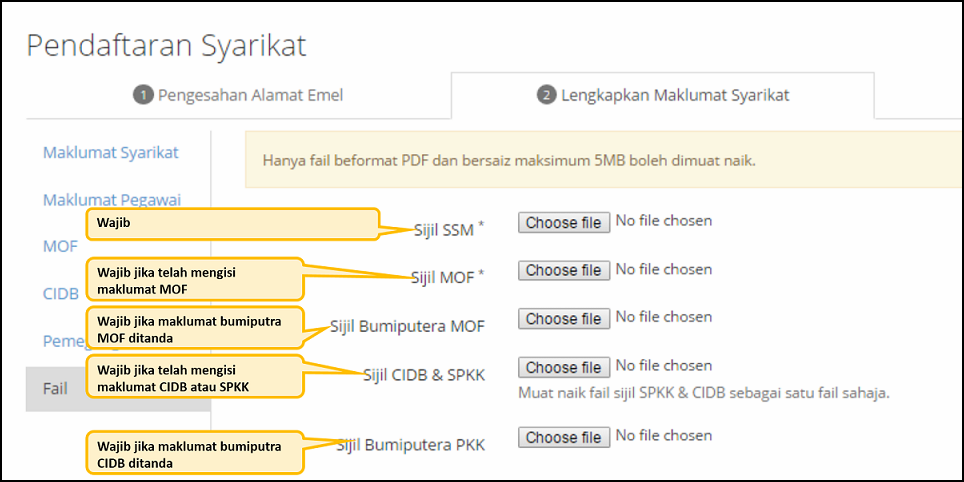The height and width of the screenshot is (482, 964).
Task: Click step 2 number circle icon
Action: pos(546,95)
